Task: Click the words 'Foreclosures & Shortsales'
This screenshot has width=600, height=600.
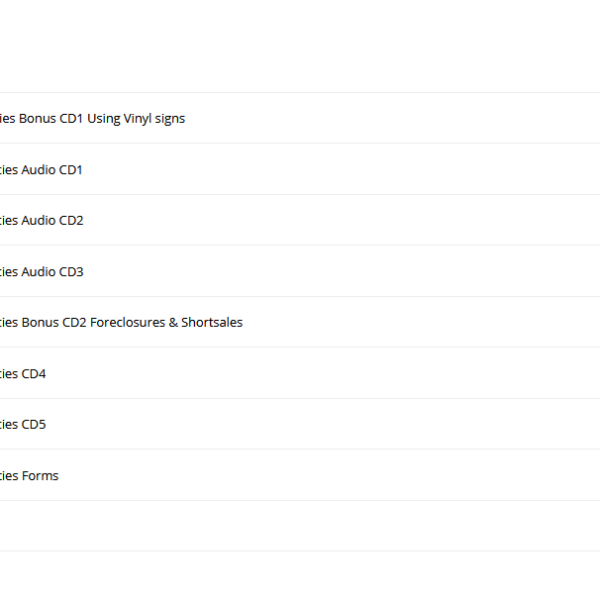Action: 166,323
